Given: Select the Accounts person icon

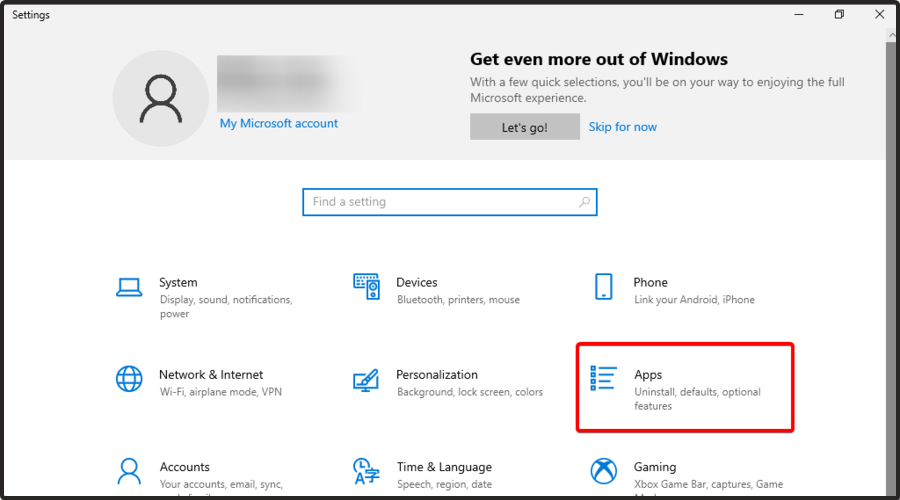Looking at the screenshot, I should pos(129,471).
